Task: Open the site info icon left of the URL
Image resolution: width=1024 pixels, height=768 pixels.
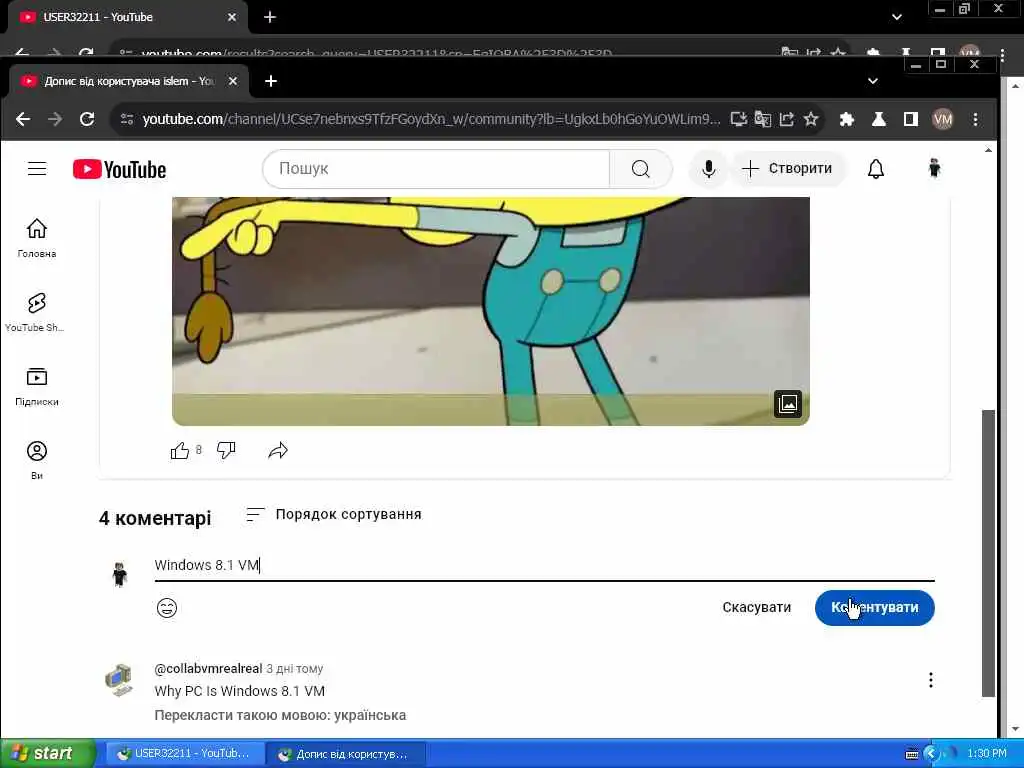Action: pyautogui.click(x=127, y=119)
